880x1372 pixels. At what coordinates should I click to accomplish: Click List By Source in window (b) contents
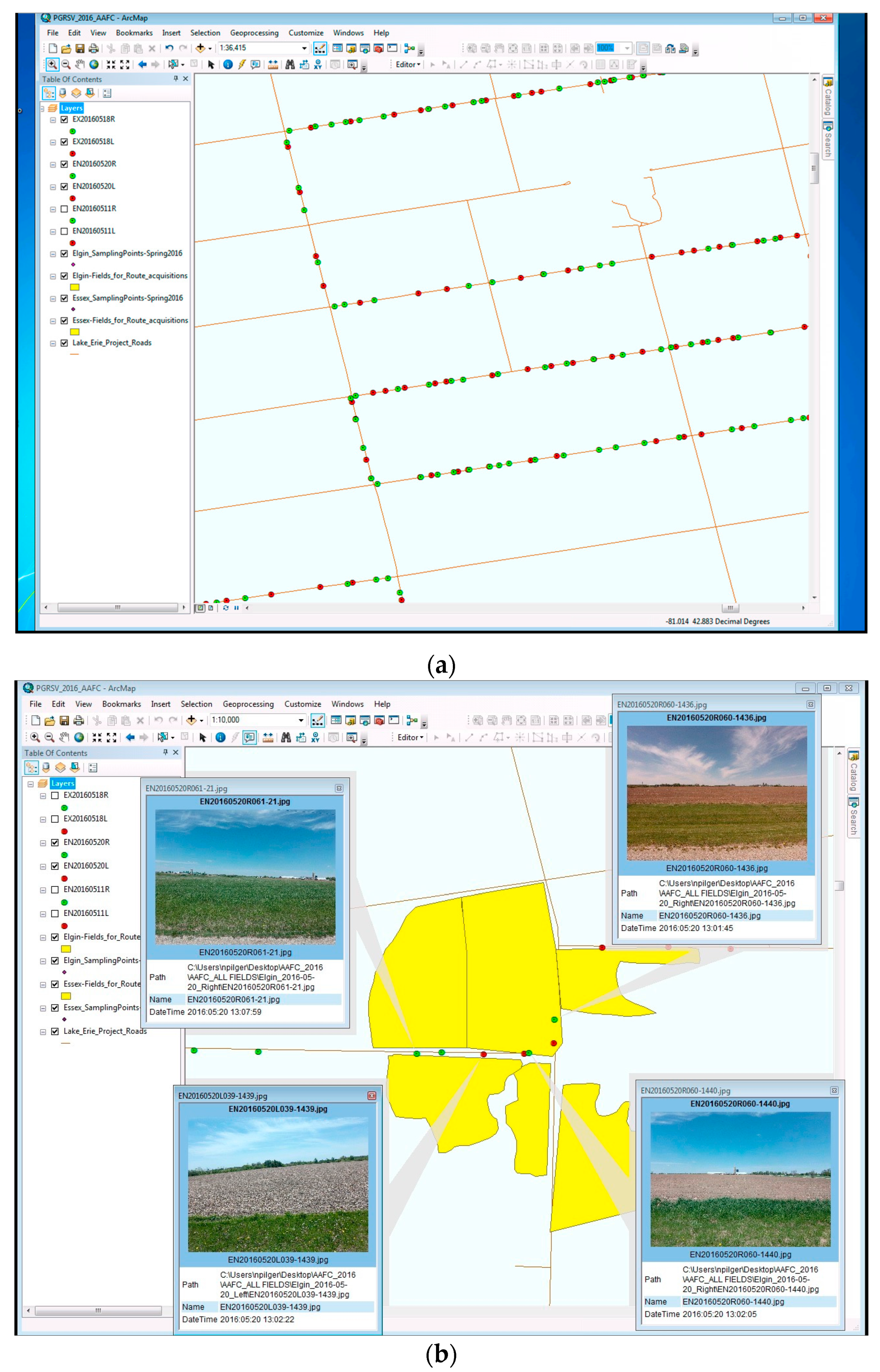pyautogui.click(x=46, y=767)
